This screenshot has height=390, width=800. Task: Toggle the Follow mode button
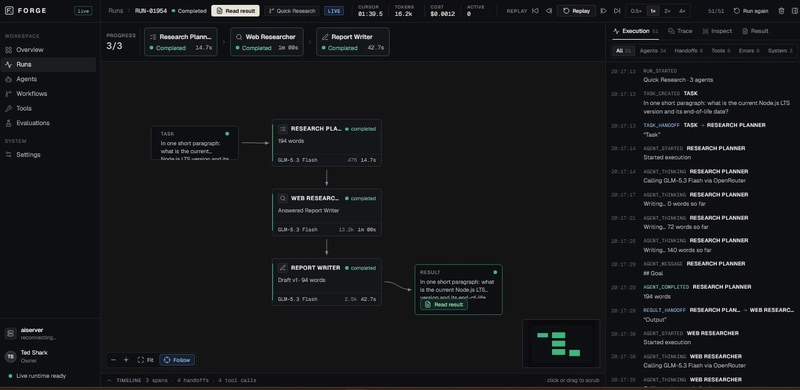coord(177,360)
